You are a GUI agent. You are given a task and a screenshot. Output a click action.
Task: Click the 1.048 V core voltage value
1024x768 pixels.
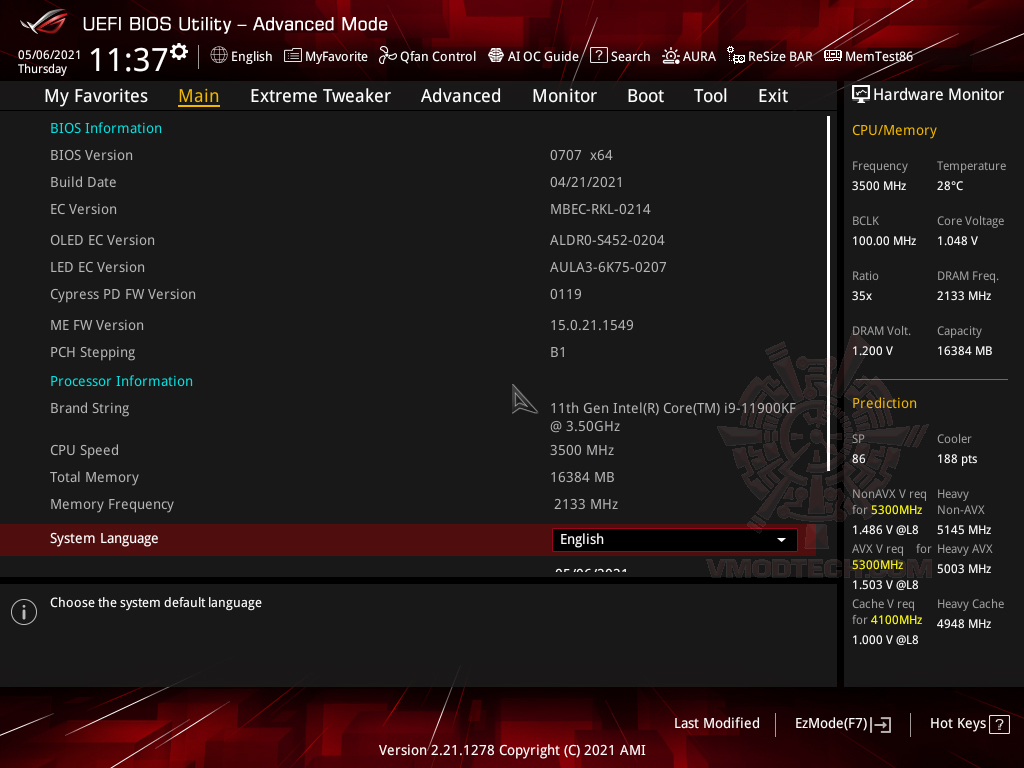957,240
